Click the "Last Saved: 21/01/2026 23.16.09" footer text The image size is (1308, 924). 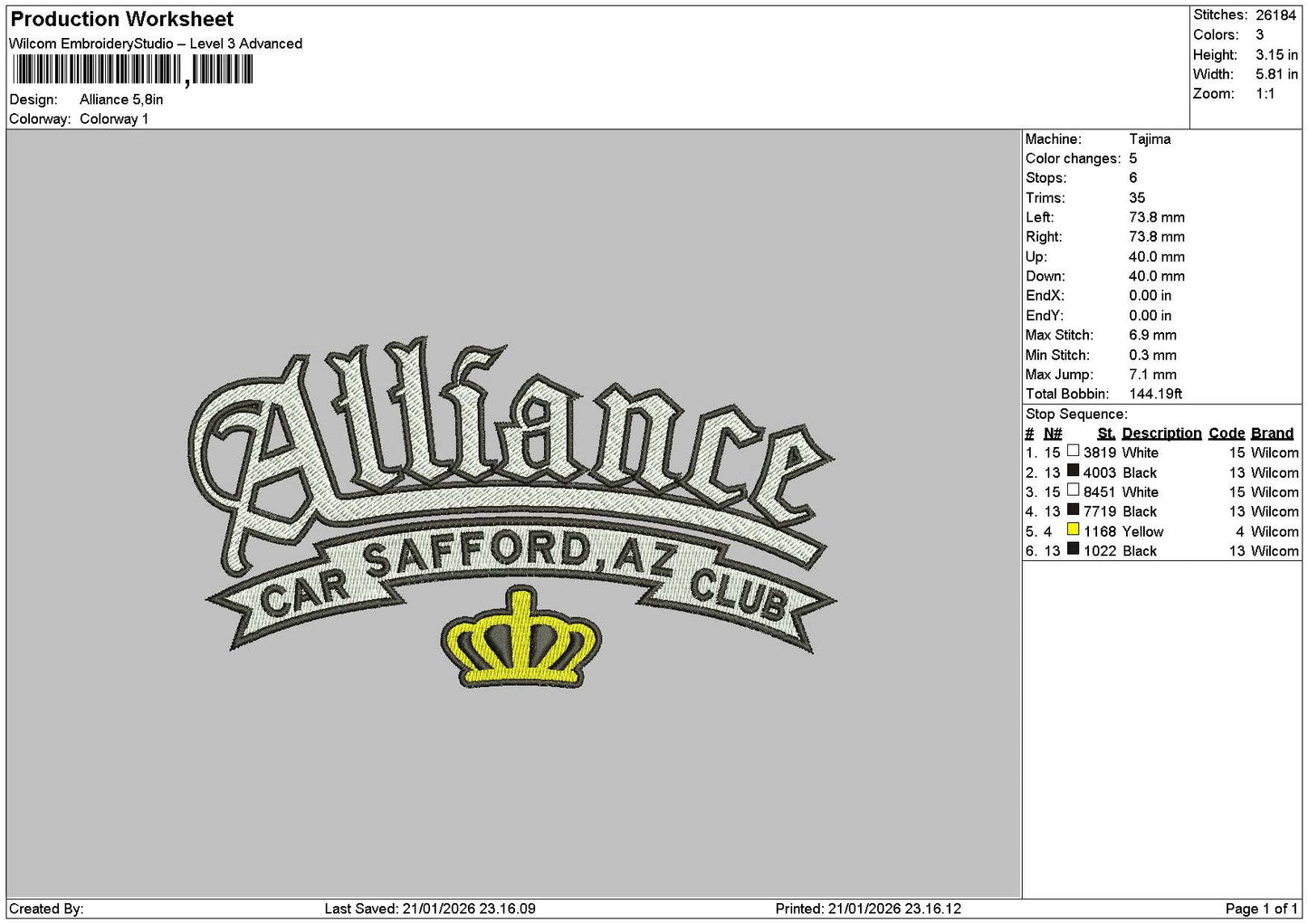coord(430,909)
